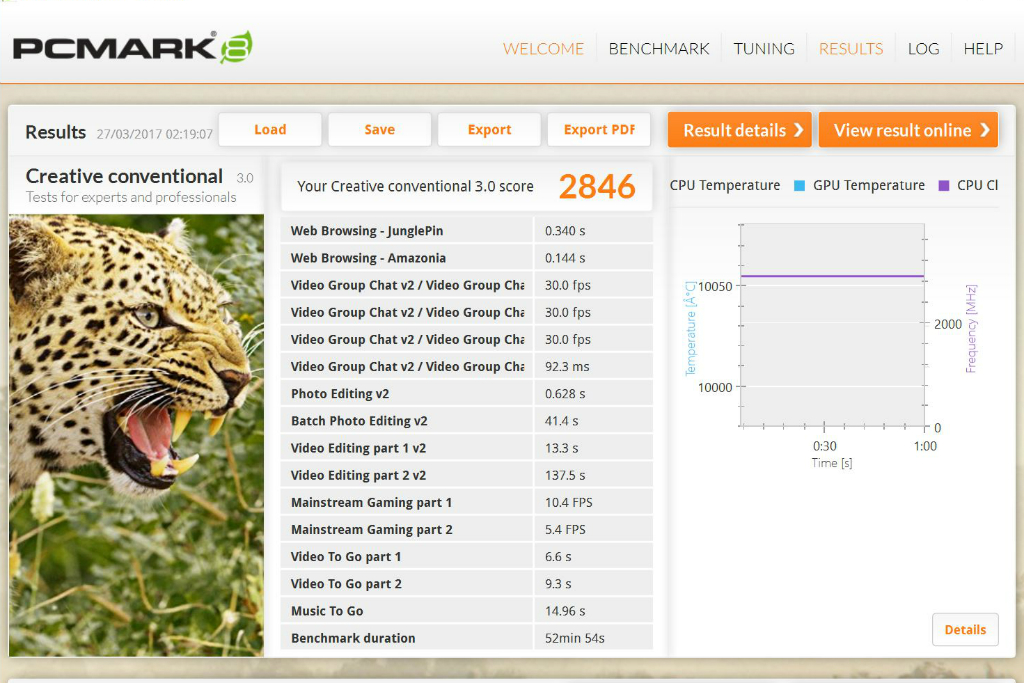Click the PCMark 8 logo
The width and height of the screenshot is (1024, 683).
132,47
